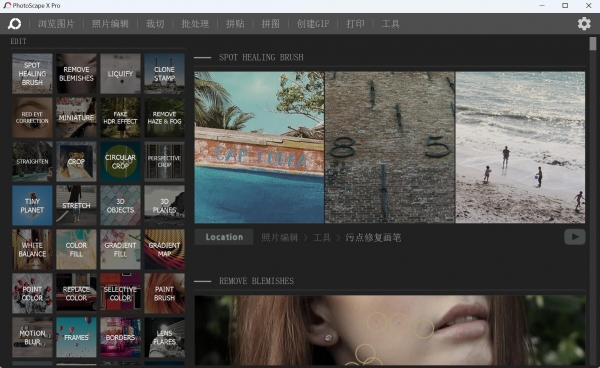The width and height of the screenshot is (600, 368).
Task: Select the Stretch tile
Action: (x=76, y=205)
